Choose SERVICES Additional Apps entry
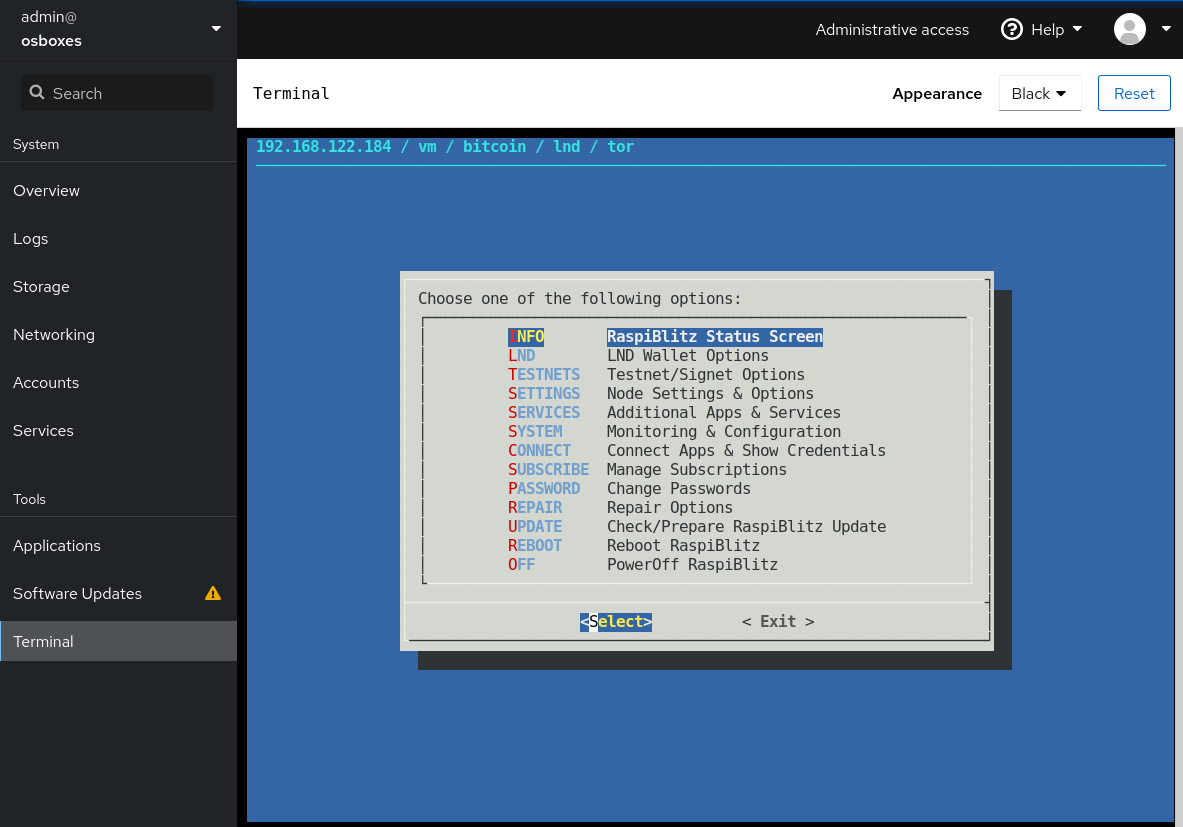The height and width of the screenshot is (827, 1183). pyautogui.click(x=674, y=412)
